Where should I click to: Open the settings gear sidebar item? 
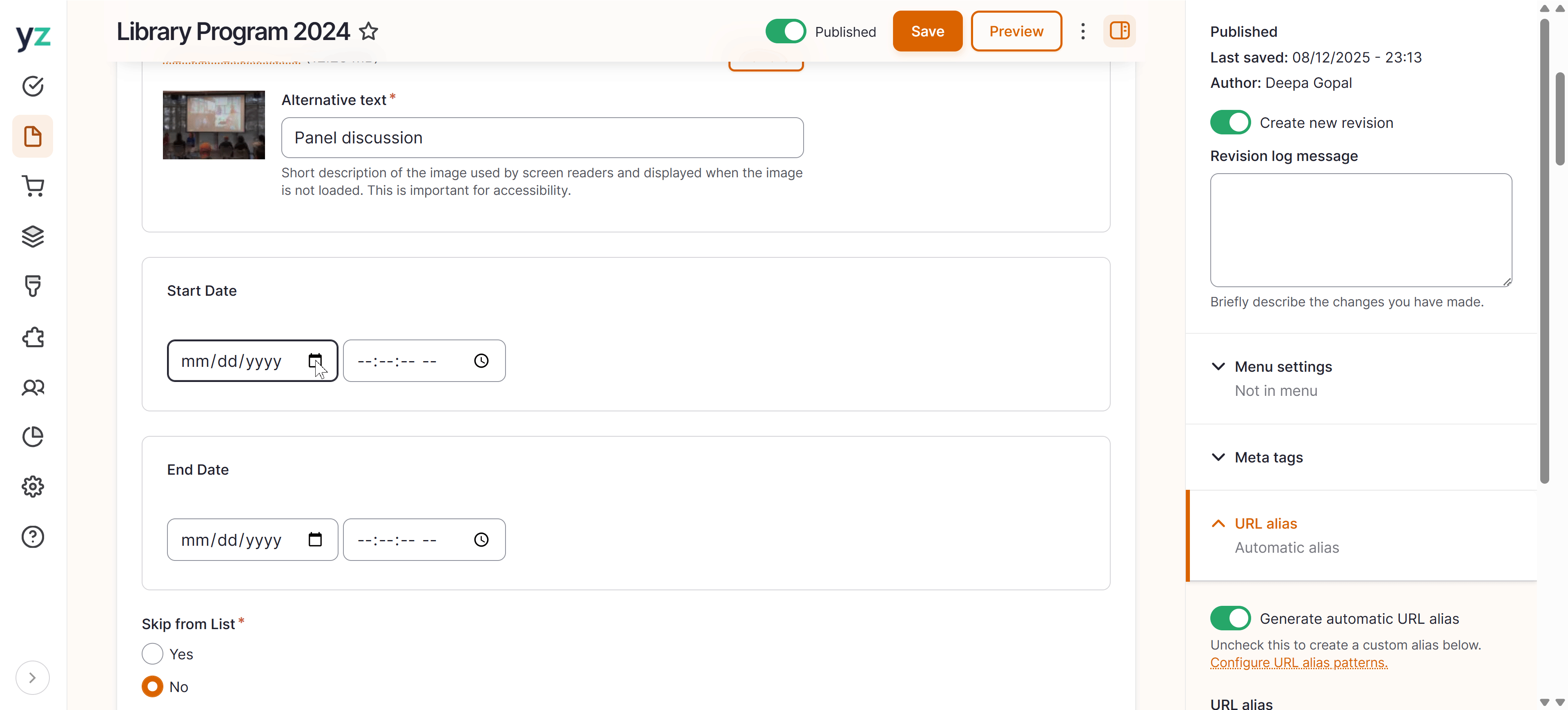(x=33, y=487)
